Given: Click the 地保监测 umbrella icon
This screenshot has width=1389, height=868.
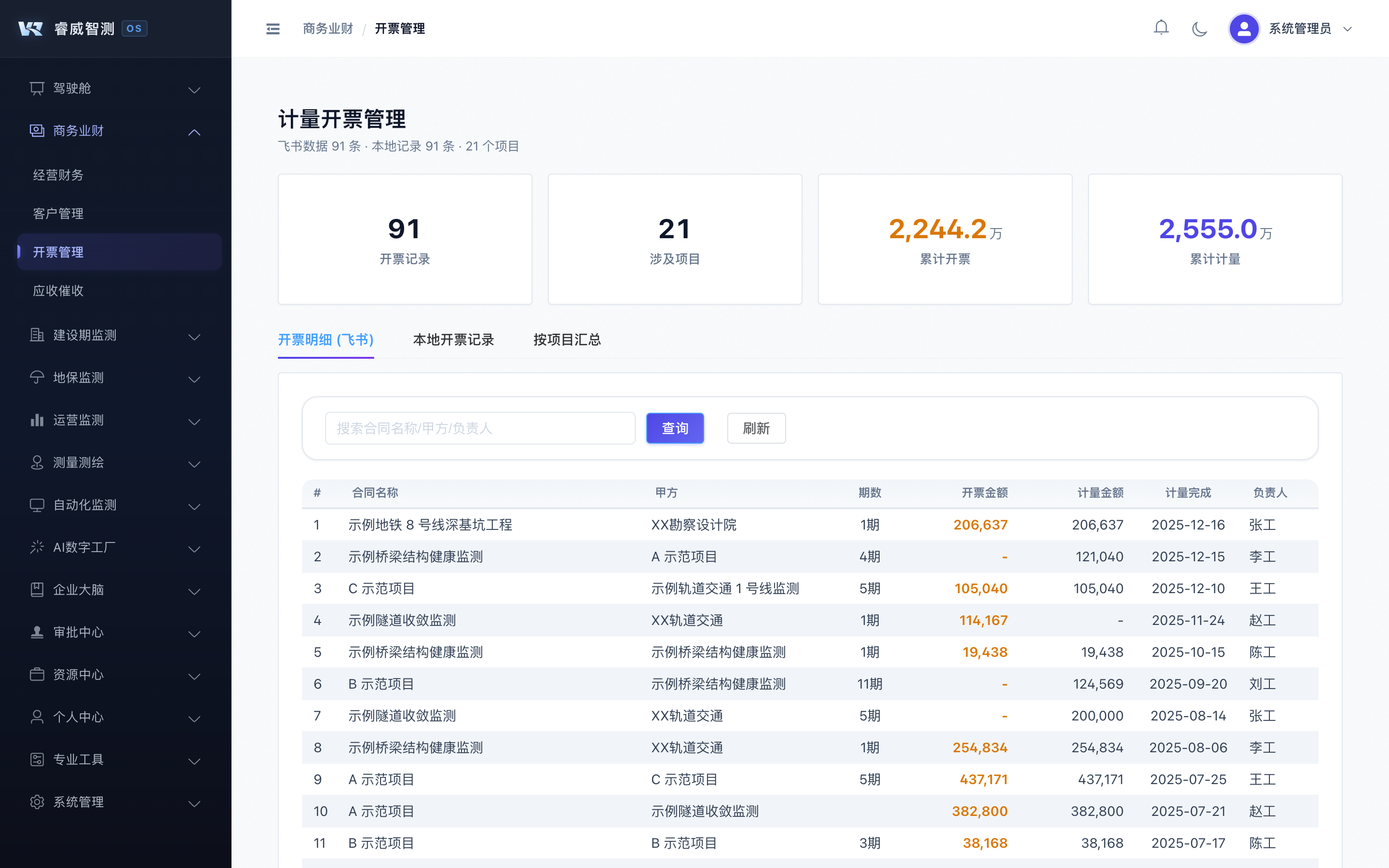Looking at the screenshot, I should pos(37,378).
